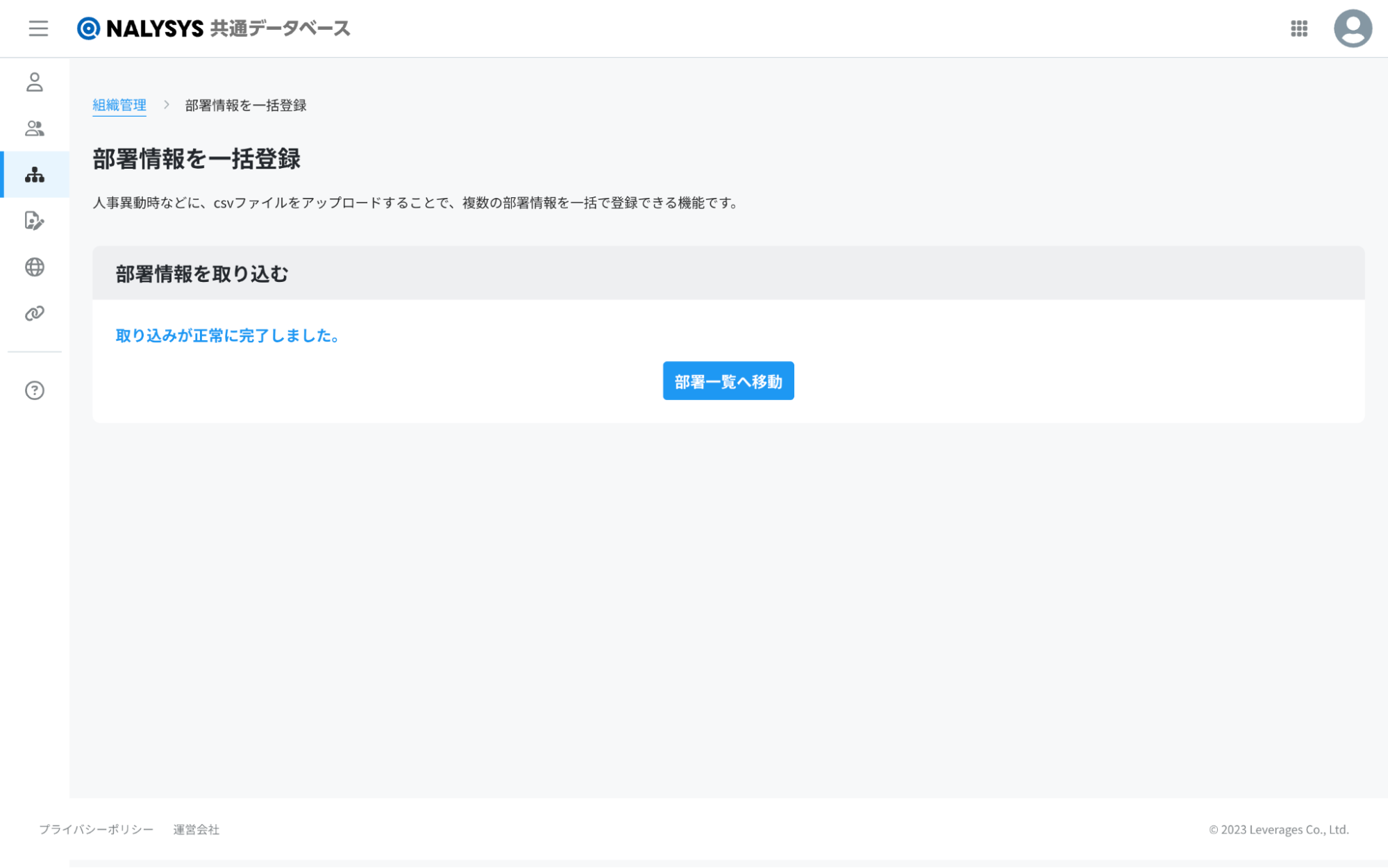Open the document edit sidebar icon

(x=35, y=221)
